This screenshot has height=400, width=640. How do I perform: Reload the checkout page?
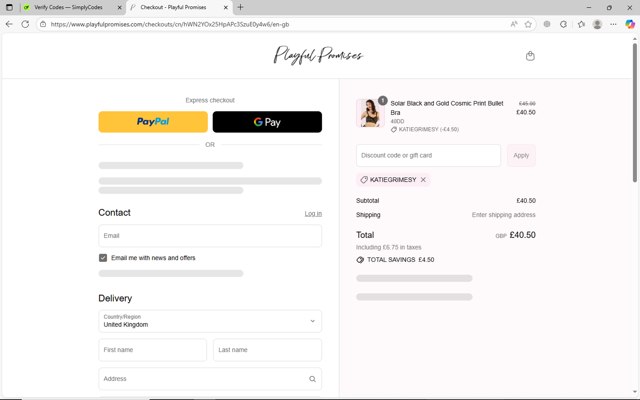click(25, 24)
